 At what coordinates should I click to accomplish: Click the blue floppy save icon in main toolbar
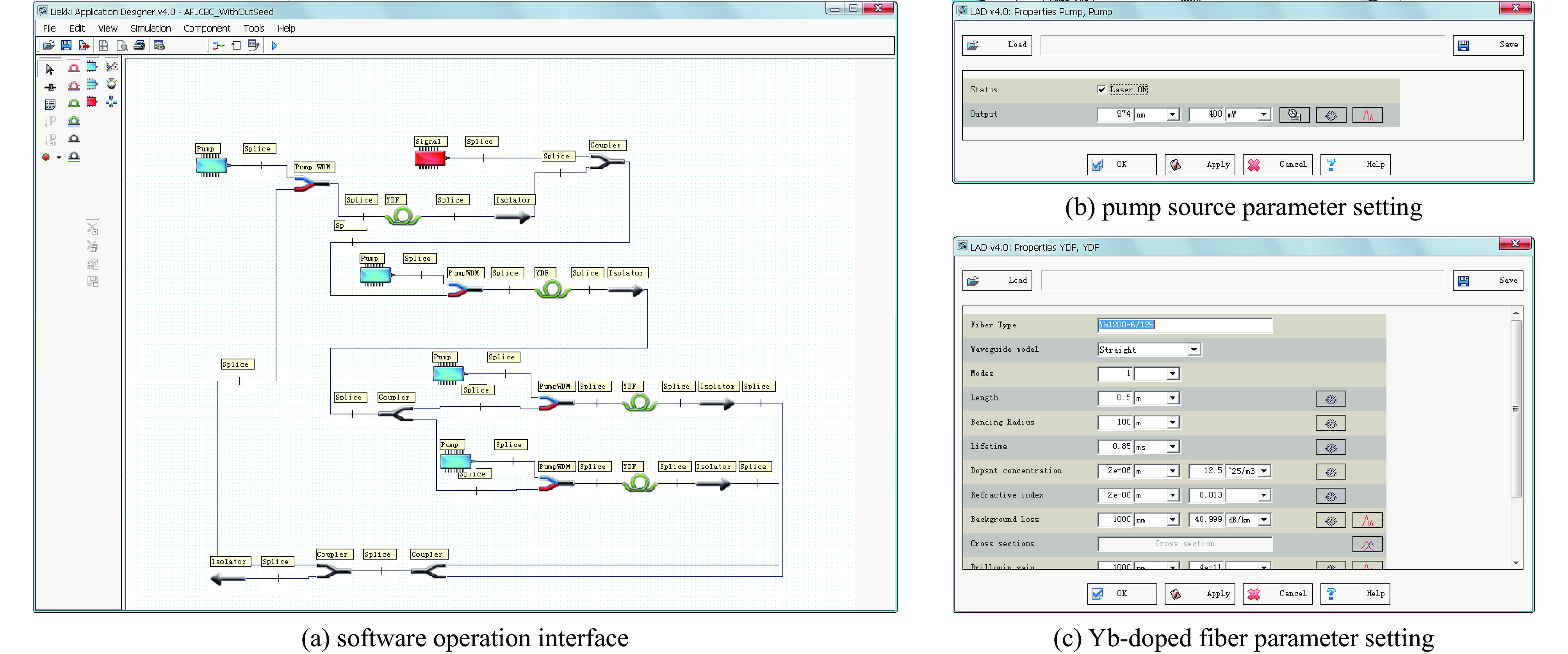click(66, 46)
